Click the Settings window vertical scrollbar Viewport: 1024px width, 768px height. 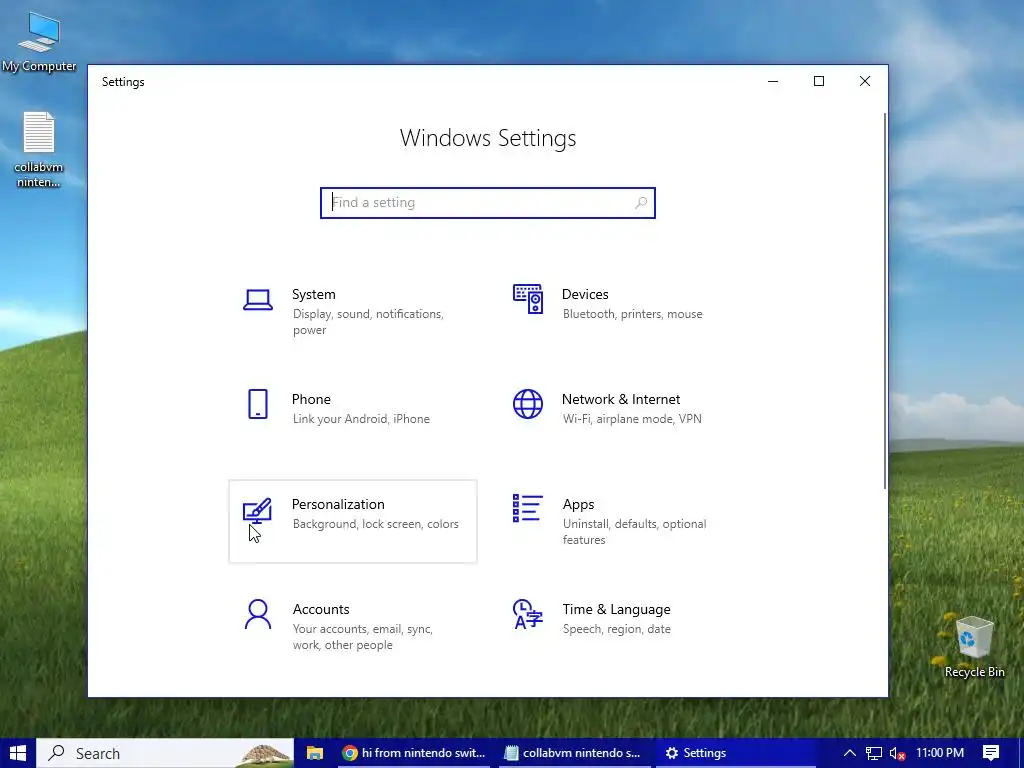click(x=885, y=300)
